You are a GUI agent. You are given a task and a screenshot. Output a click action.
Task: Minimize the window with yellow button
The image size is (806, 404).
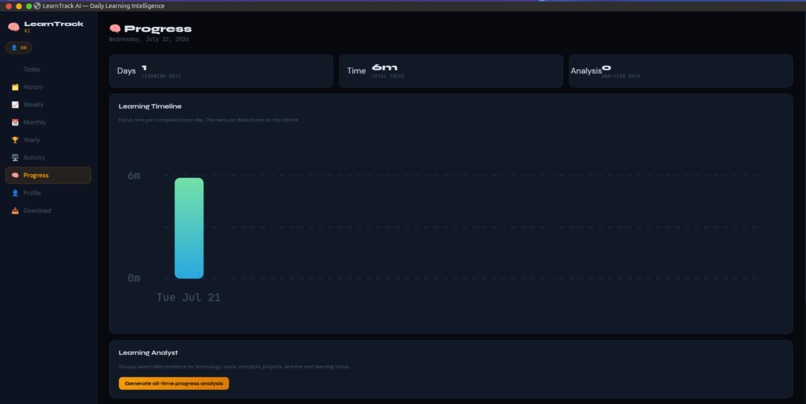click(x=19, y=6)
